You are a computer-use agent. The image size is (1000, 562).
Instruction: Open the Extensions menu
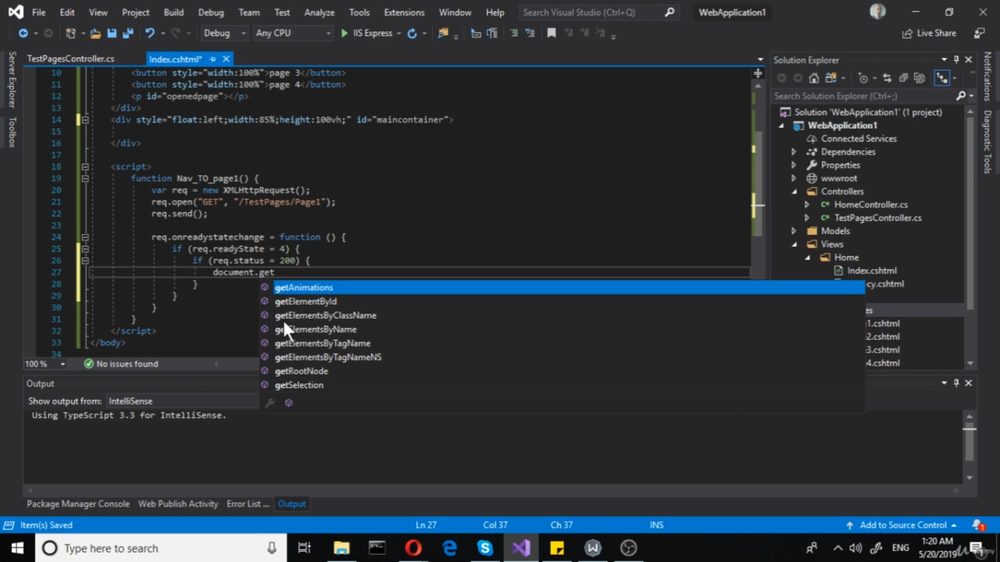click(404, 12)
